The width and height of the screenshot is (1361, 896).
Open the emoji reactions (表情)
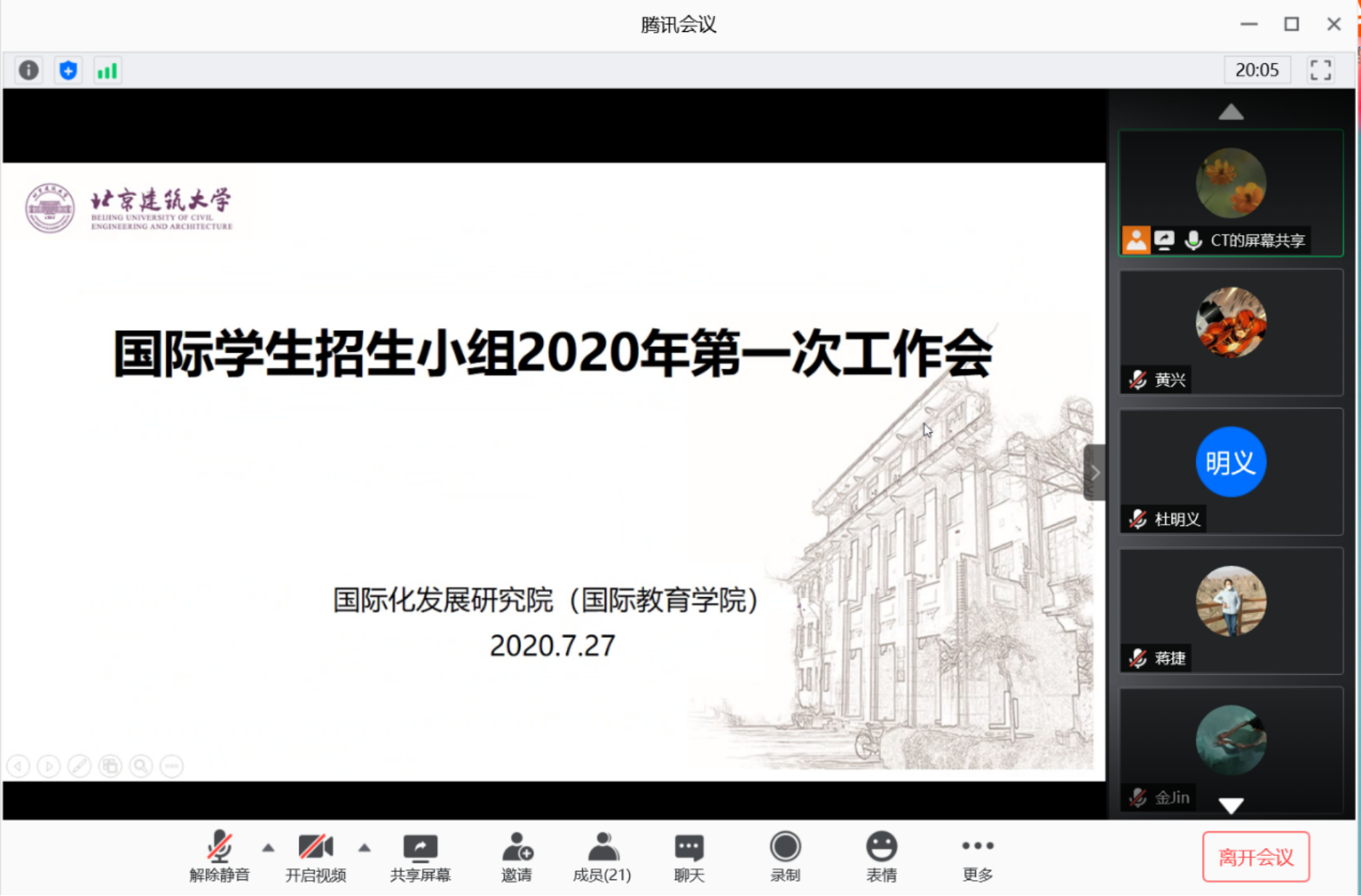[881, 856]
